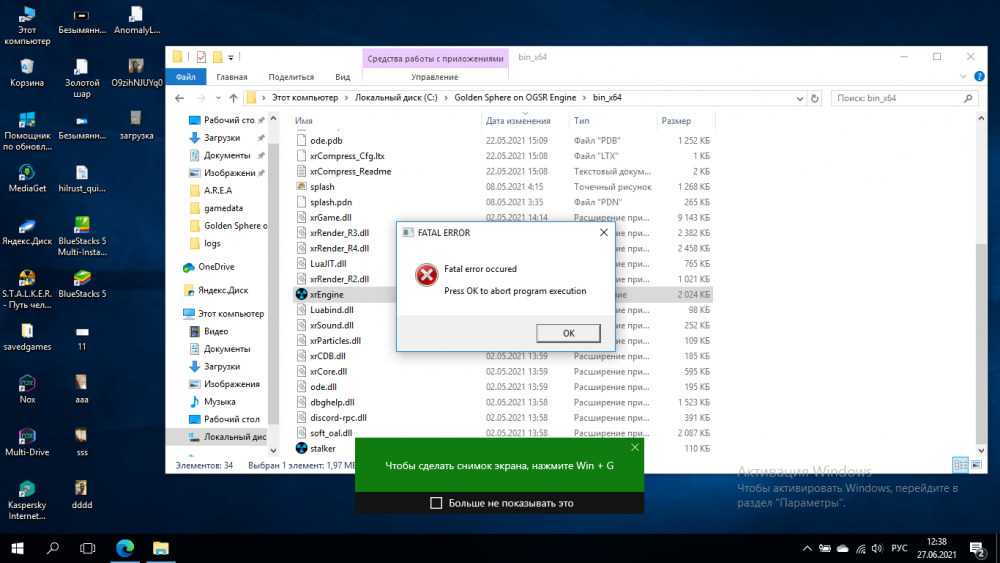Viewport: 1000px width, 563px height.
Task: Select the stalker executable file
Action: point(322,448)
